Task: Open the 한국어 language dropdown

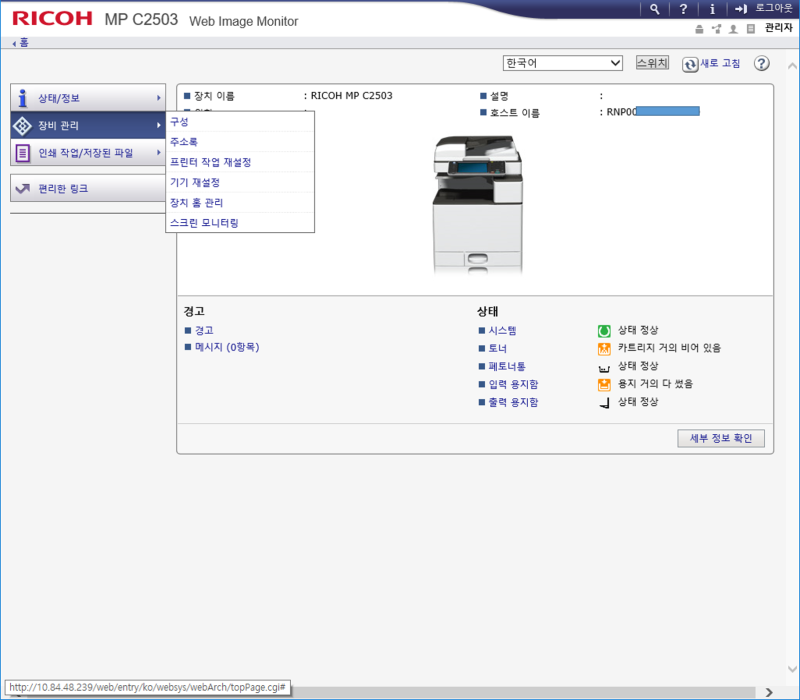Action: tap(562, 63)
